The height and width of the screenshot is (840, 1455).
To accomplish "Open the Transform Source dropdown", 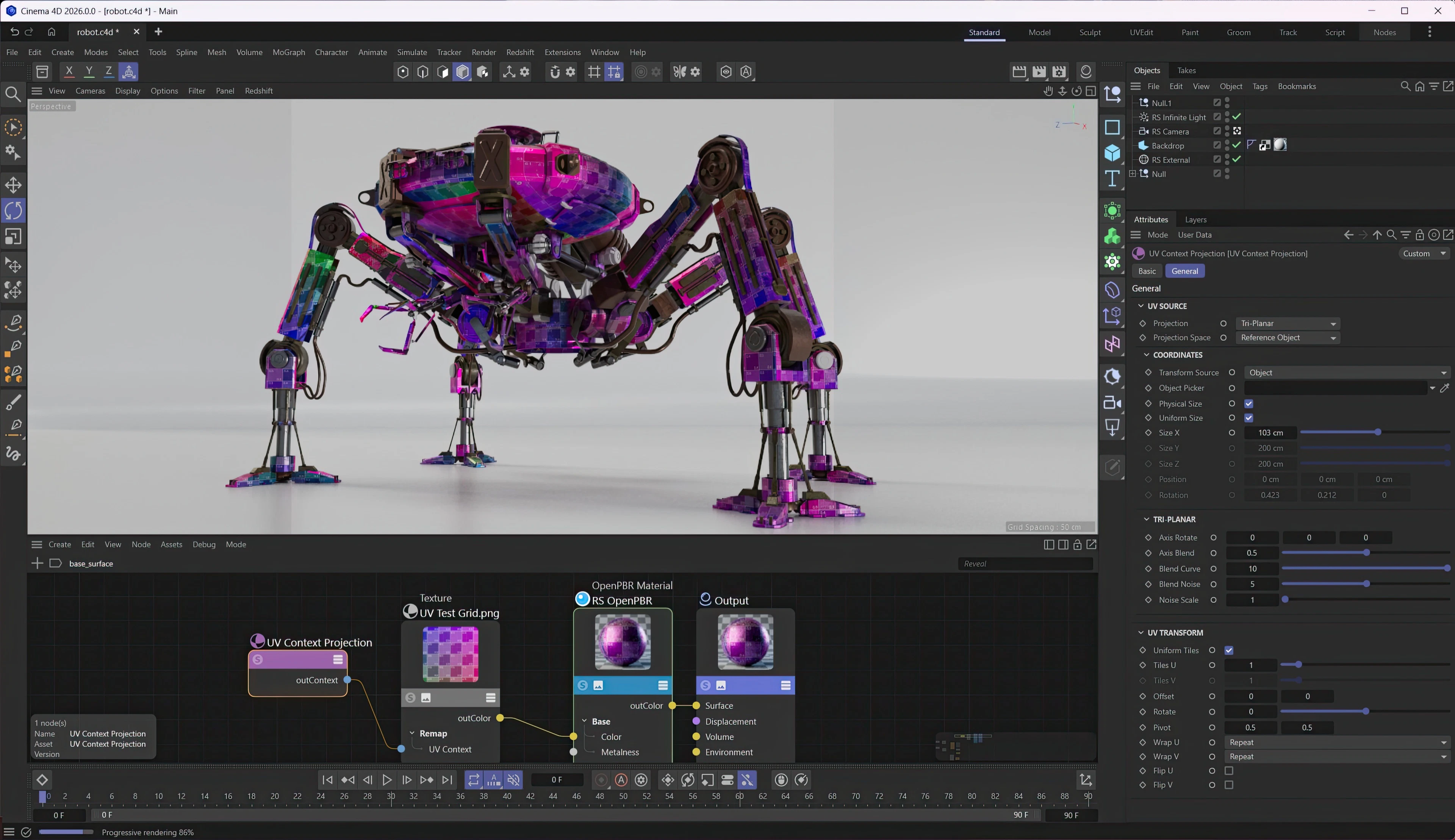I will coord(1347,373).
